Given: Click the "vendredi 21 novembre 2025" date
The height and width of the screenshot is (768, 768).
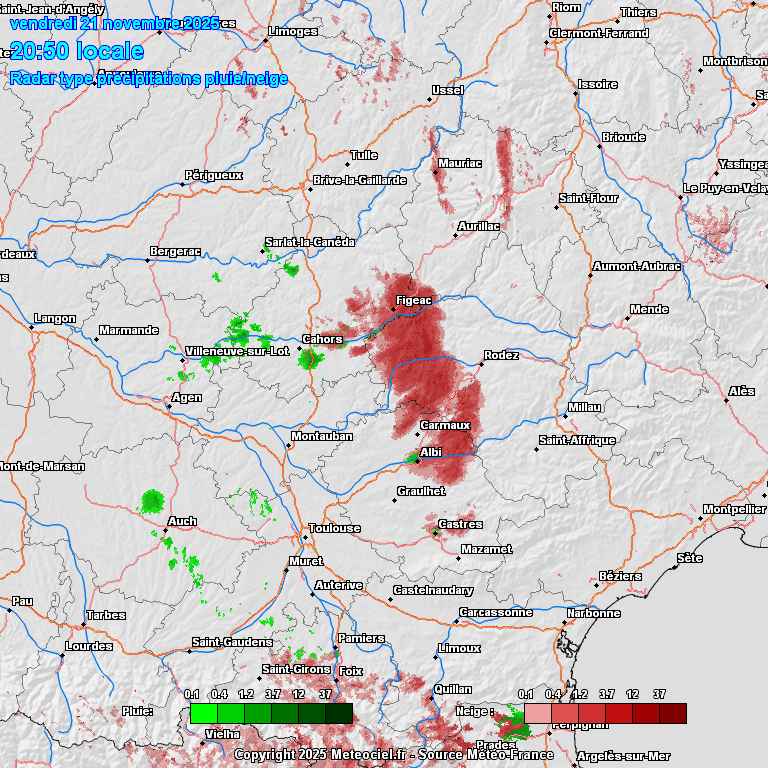Looking at the screenshot, I should click(114, 23).
